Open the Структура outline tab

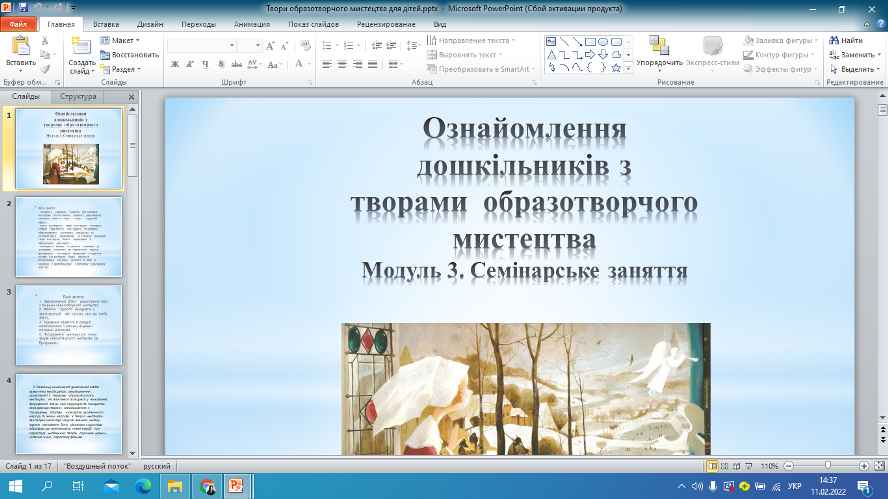click(78, 97)
